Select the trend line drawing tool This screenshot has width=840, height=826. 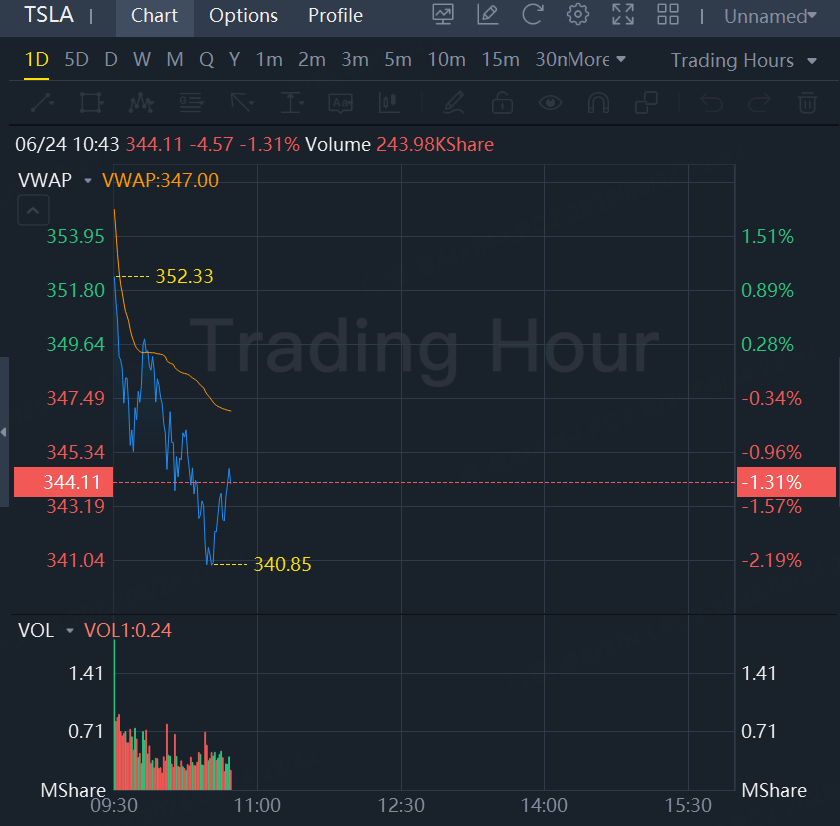coord(42,102)
